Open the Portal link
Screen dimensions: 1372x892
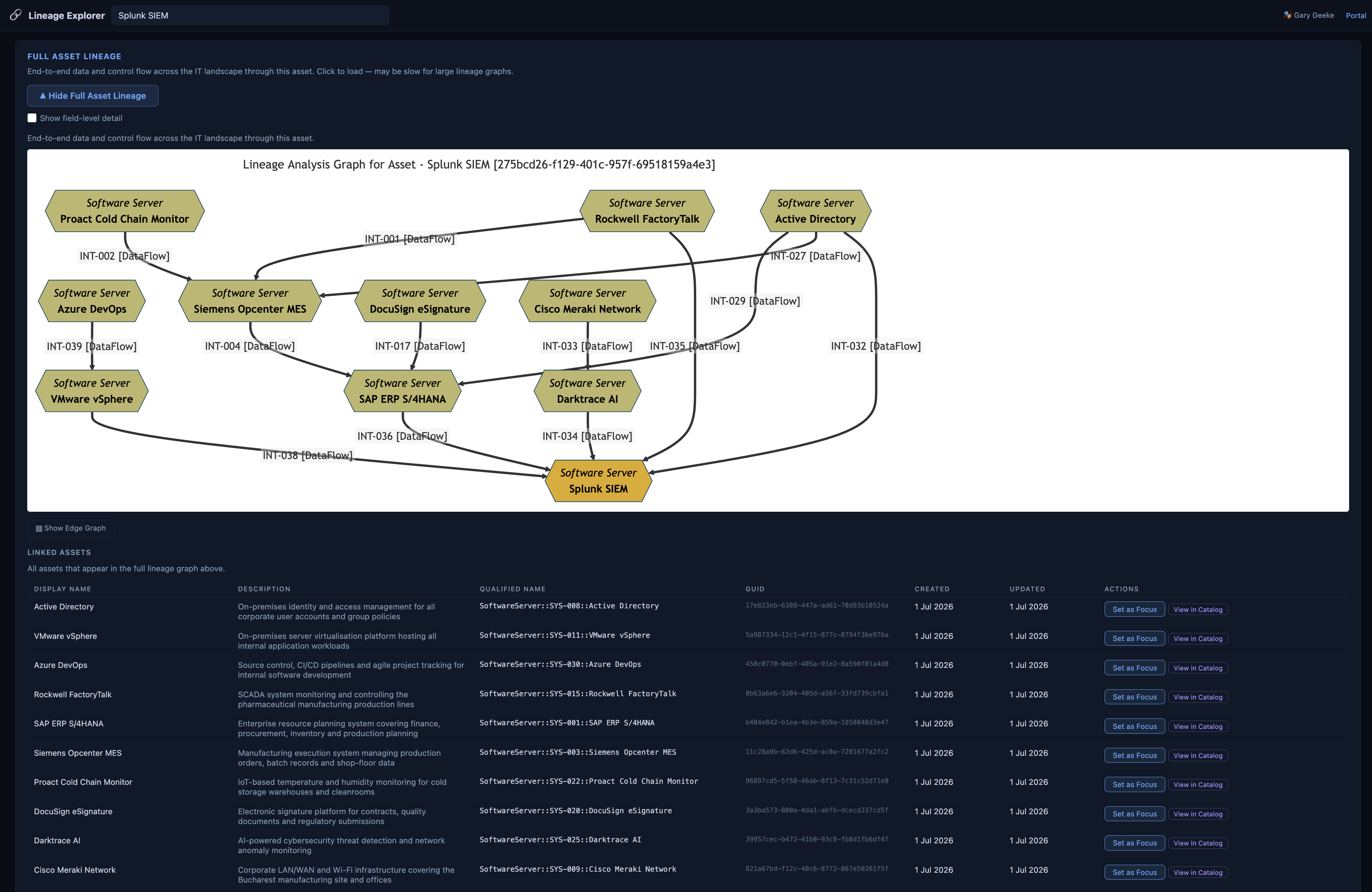pyautogui.click(x=1355, y=16)
